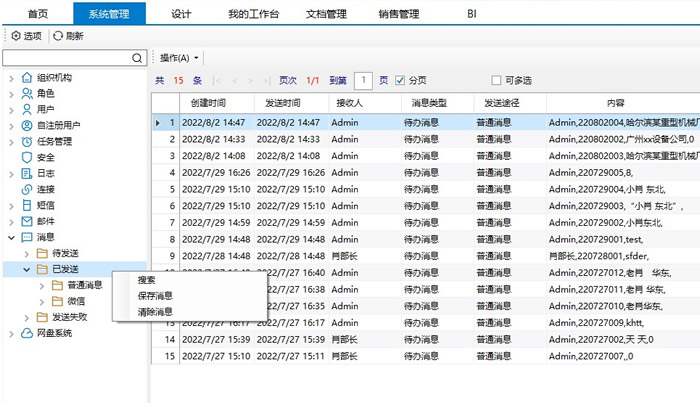
Task: Choose 保存消息 from context menu
Action: coord(155,296)
